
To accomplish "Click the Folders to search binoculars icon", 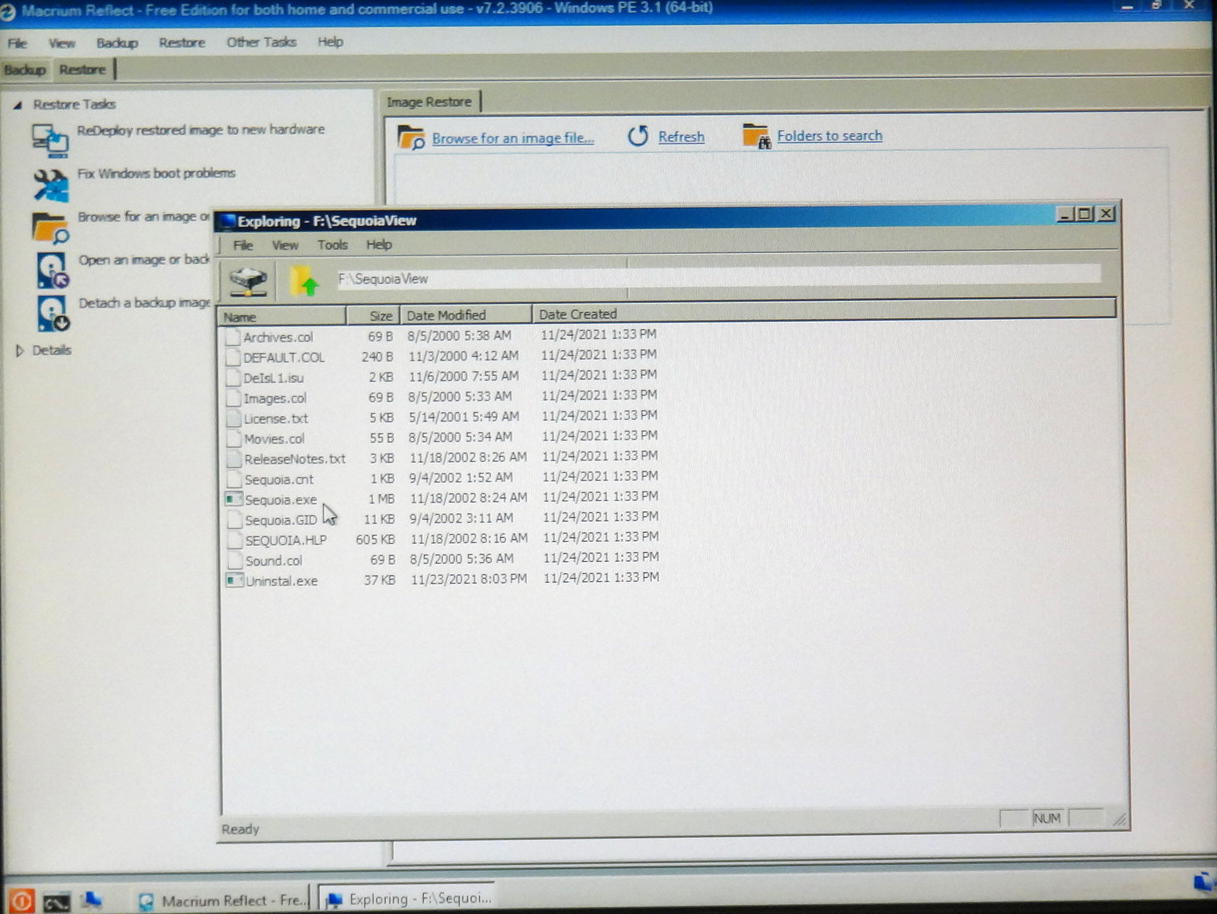I will point(755,136).
